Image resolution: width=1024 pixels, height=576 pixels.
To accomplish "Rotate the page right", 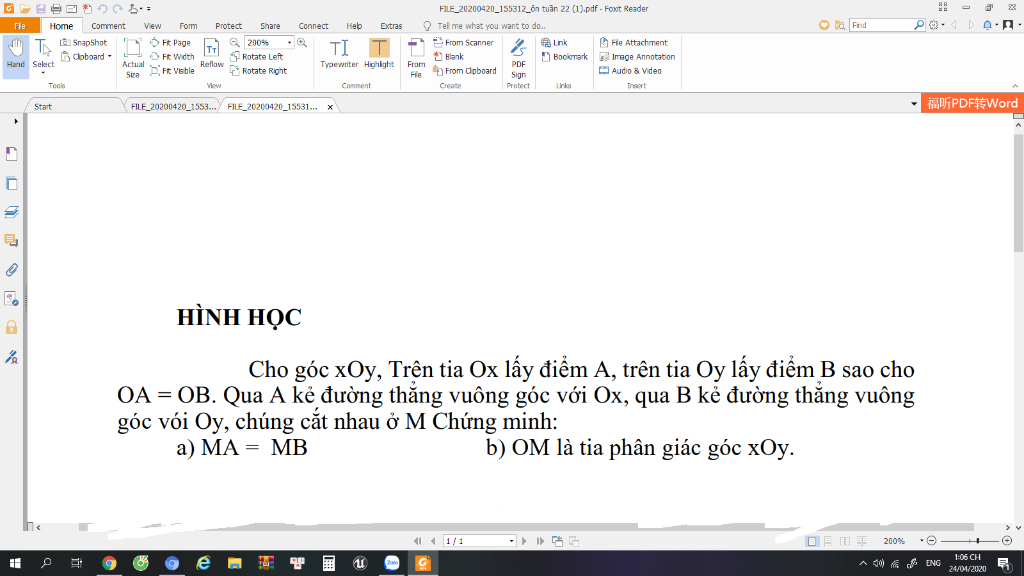I will (x=259, y=71).
